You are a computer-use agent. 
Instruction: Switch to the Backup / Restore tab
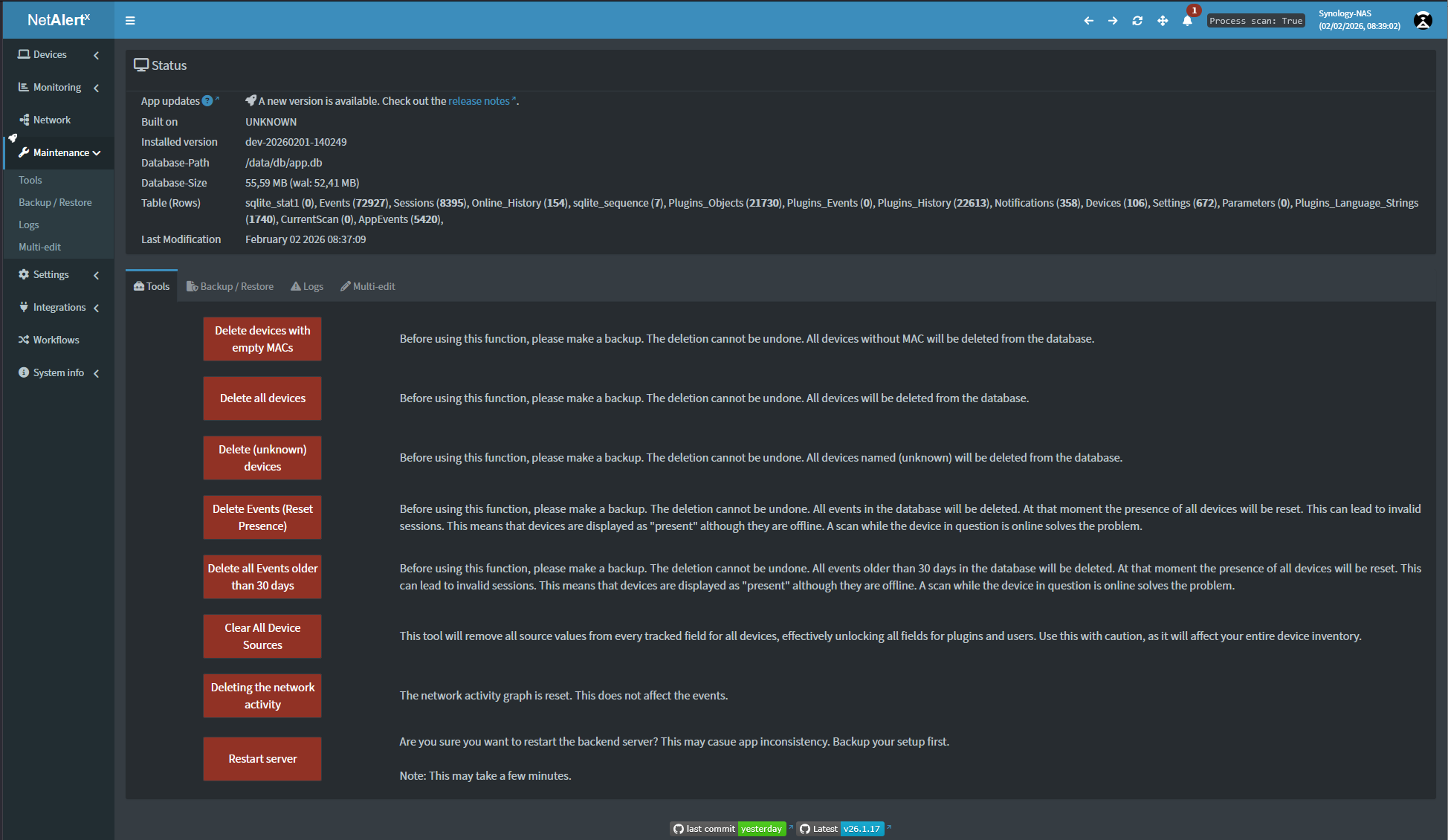(230, 286)
